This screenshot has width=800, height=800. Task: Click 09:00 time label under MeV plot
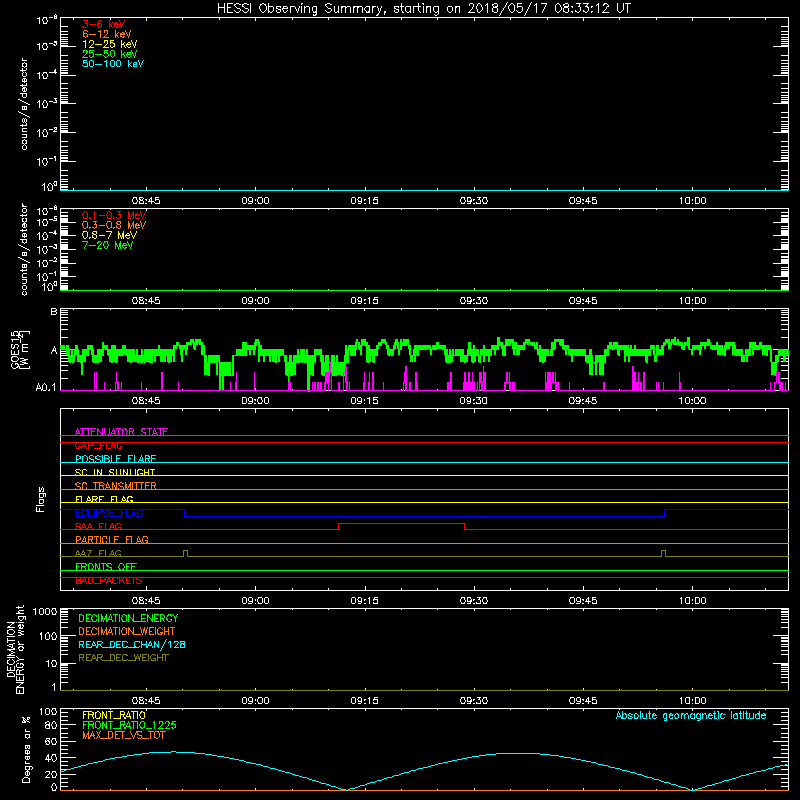tap(255, 301)
